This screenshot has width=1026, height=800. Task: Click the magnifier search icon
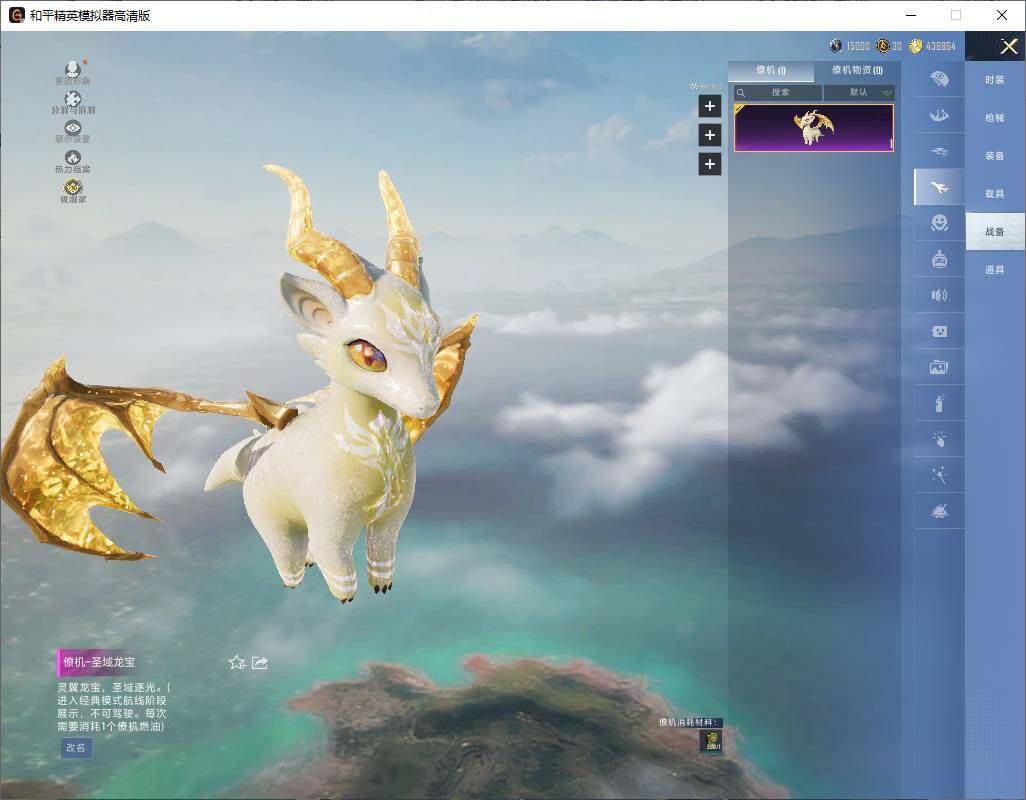pos(741,93)
